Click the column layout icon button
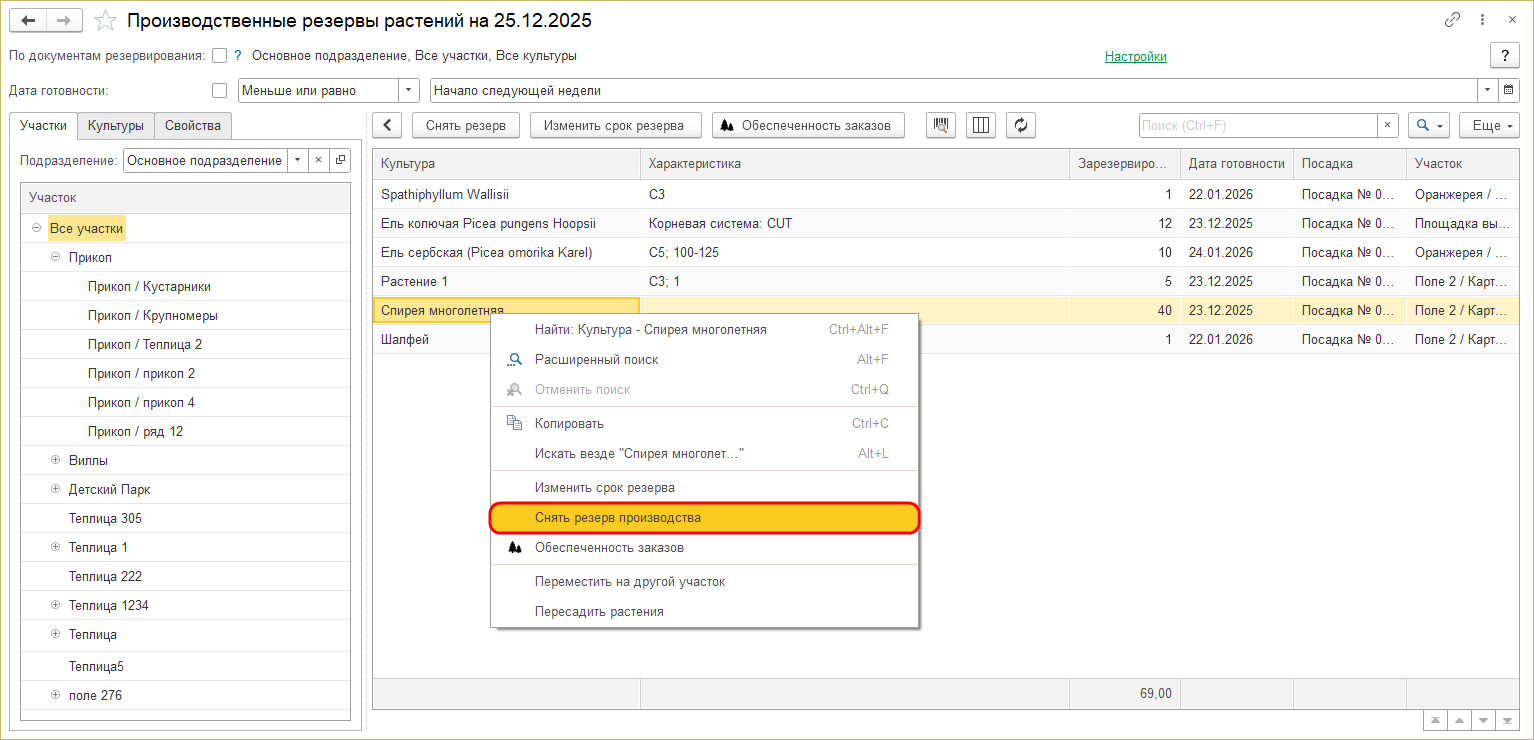 pyautogui.click(x=981, y=125)
